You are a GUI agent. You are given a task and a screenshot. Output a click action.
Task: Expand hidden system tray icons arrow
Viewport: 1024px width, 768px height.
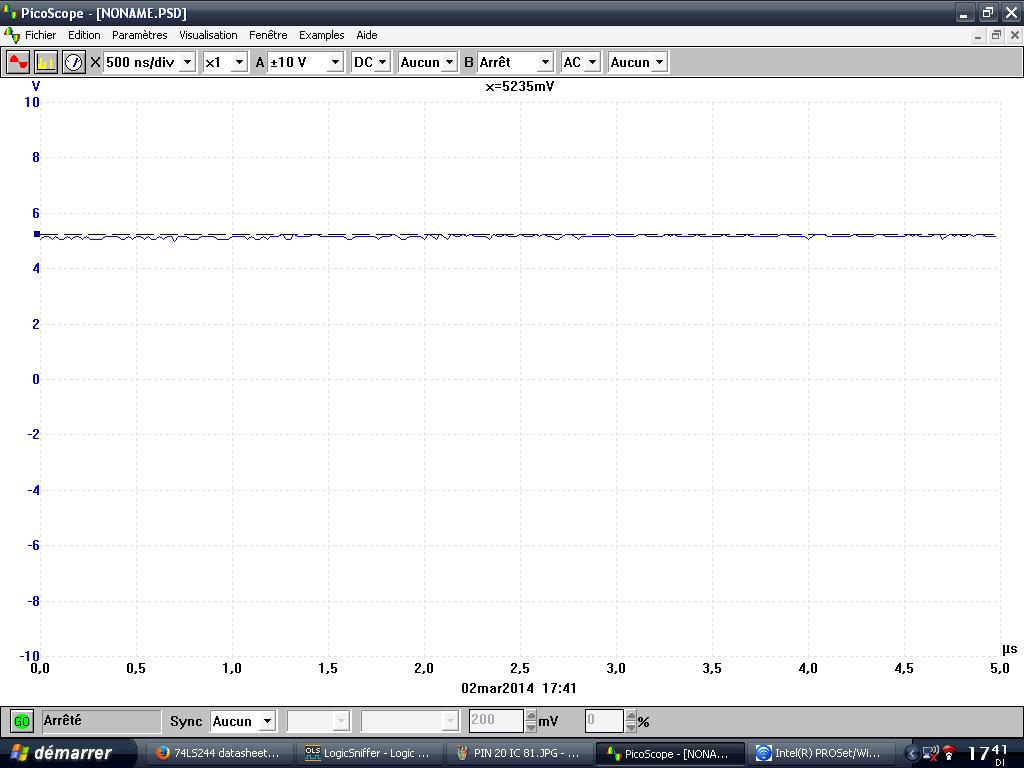[x=912, y=754]
